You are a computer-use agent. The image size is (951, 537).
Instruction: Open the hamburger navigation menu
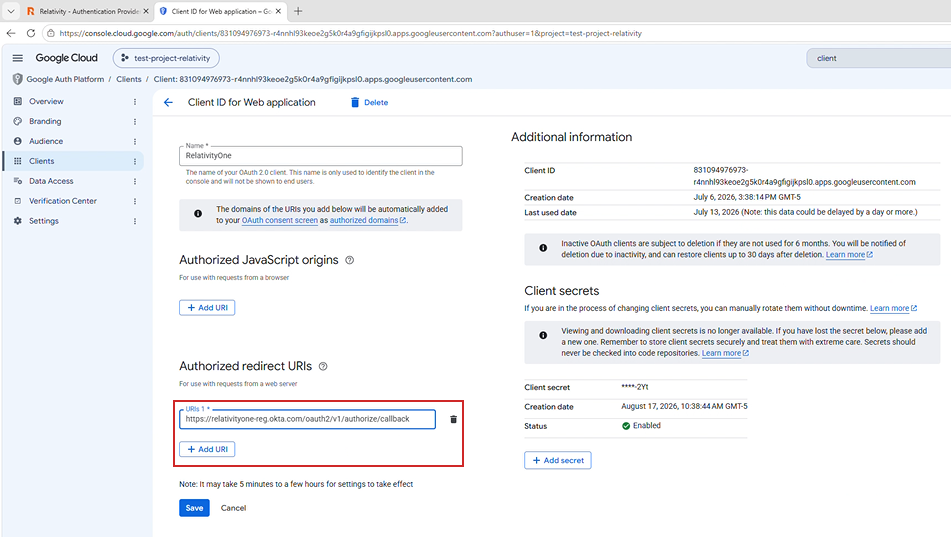18,58
